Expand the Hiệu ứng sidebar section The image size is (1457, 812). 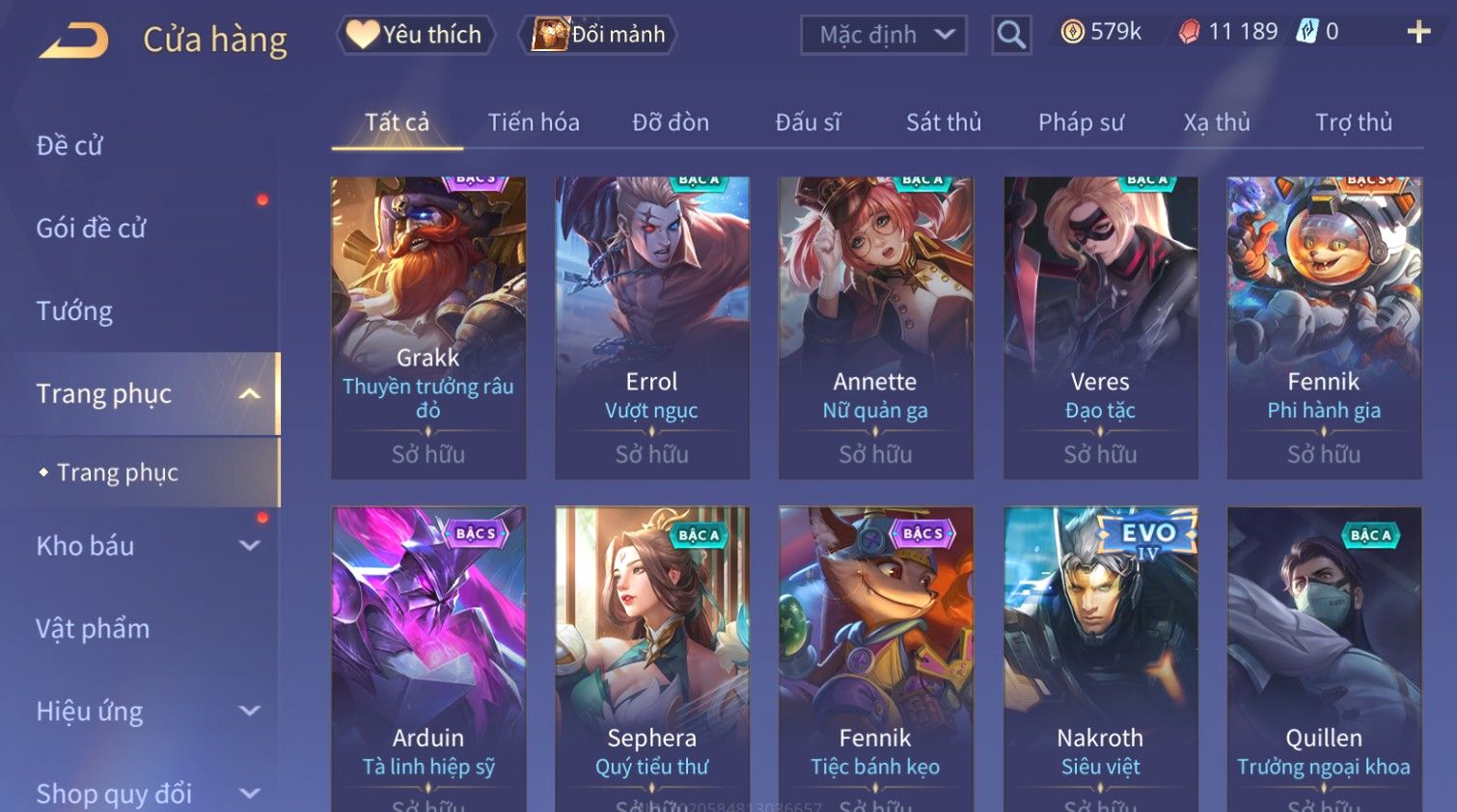tap(250, 712)
